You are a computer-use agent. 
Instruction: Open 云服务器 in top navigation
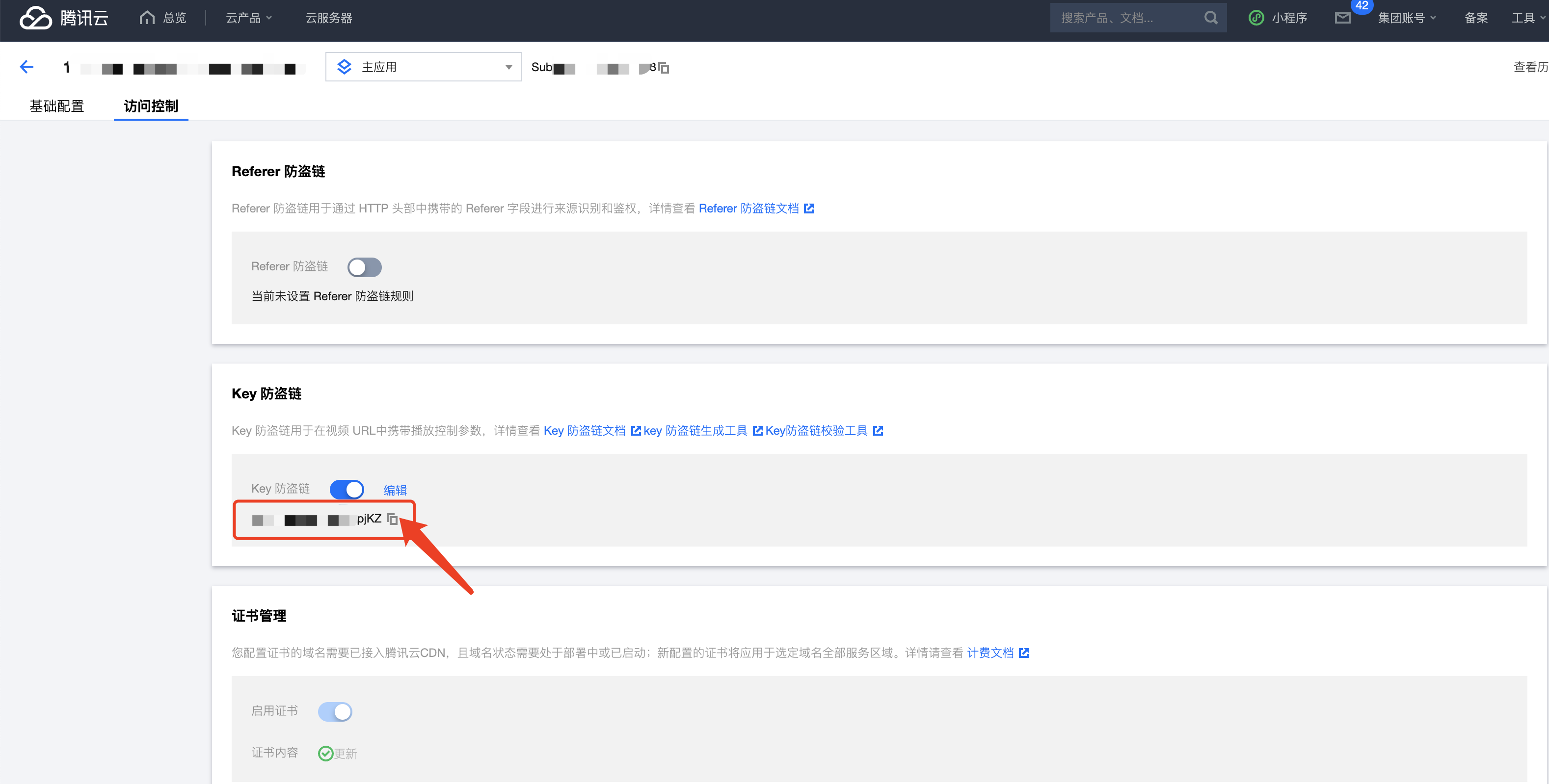click(x=328, y=18)
